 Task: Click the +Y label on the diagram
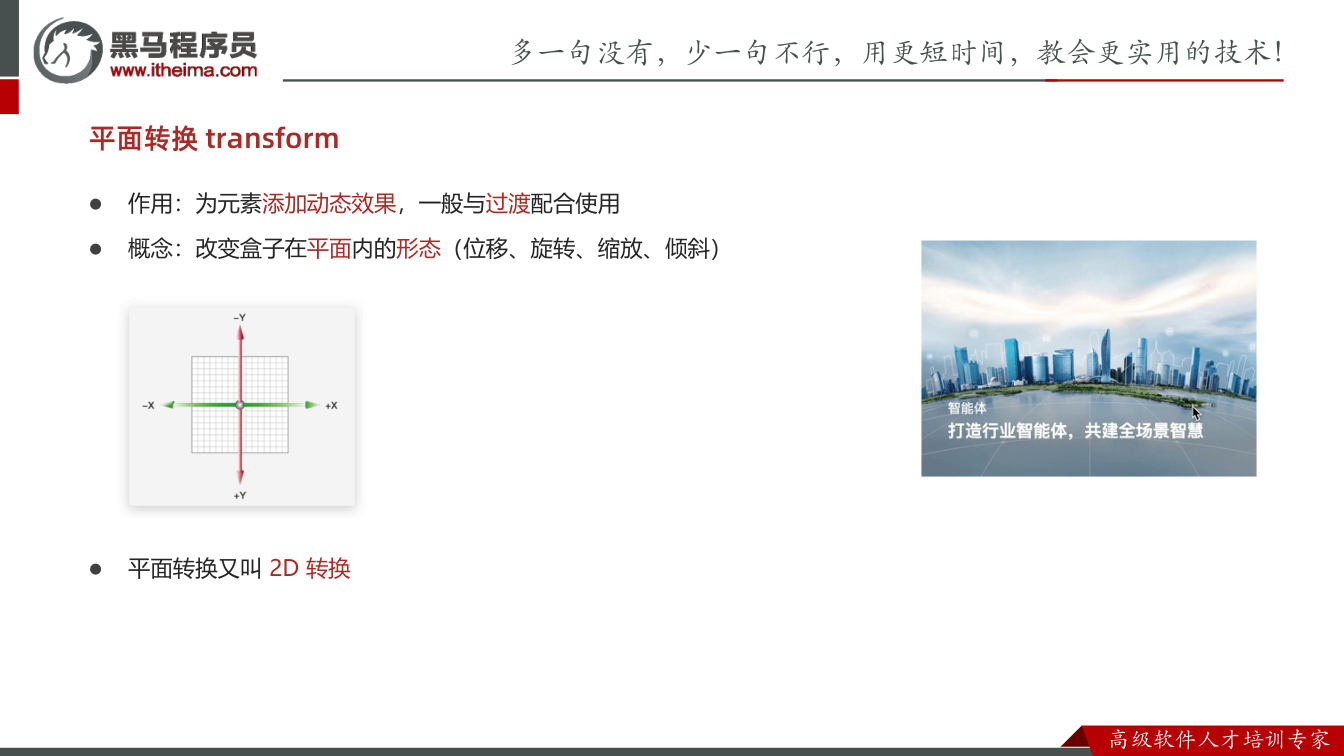240,496
